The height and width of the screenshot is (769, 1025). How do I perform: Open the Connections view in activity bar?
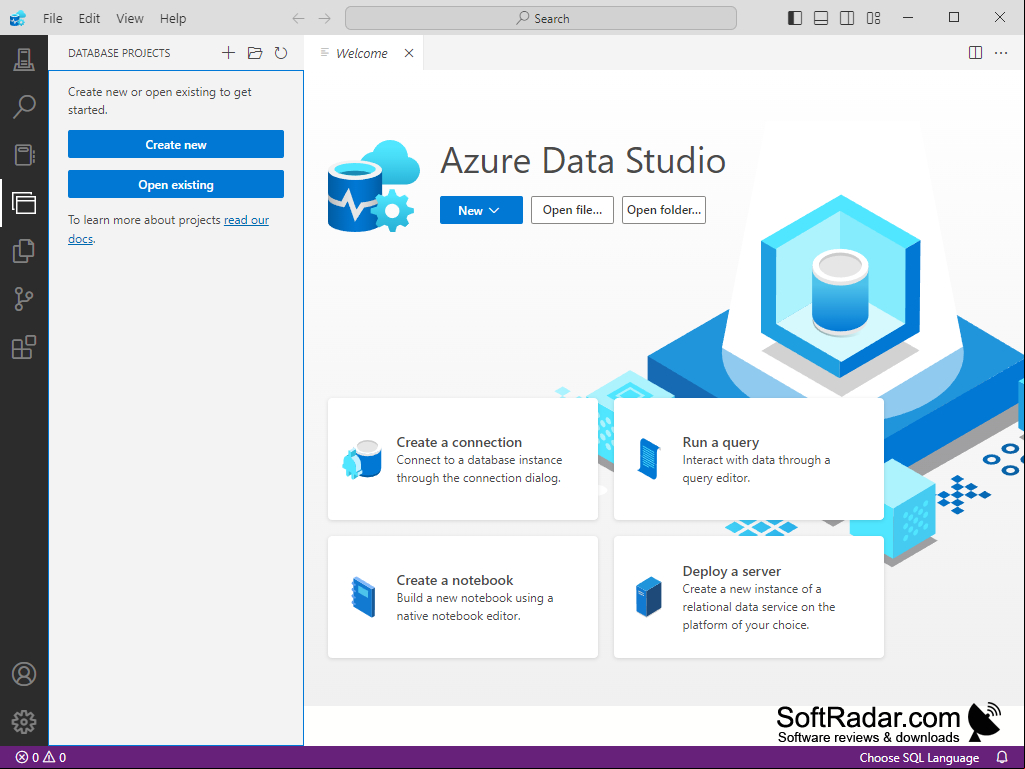click(x=24, y=60)
